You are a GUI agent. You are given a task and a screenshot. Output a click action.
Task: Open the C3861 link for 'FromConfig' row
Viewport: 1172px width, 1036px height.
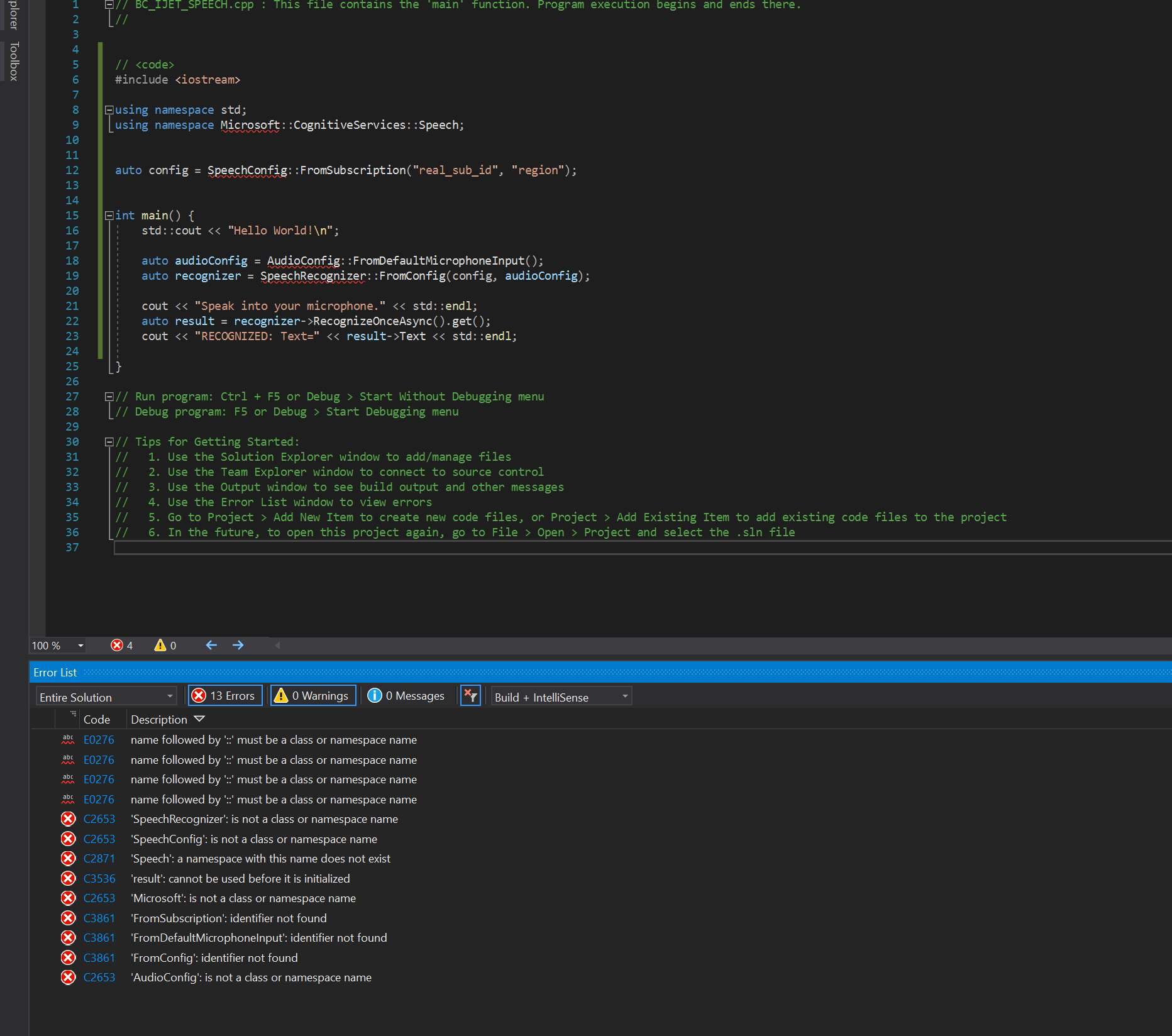click(99, 957)
